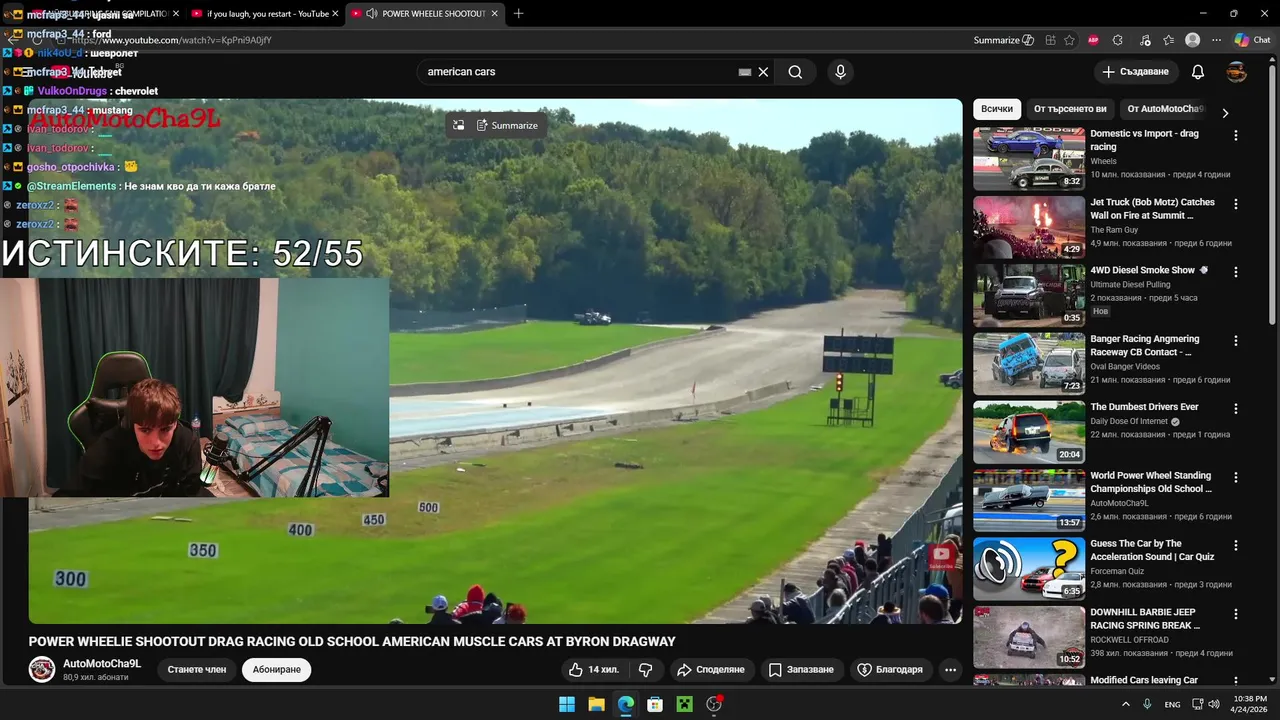Open options menu for Guess The Car video
The image size is (1280, 720).
[1236, 546]
